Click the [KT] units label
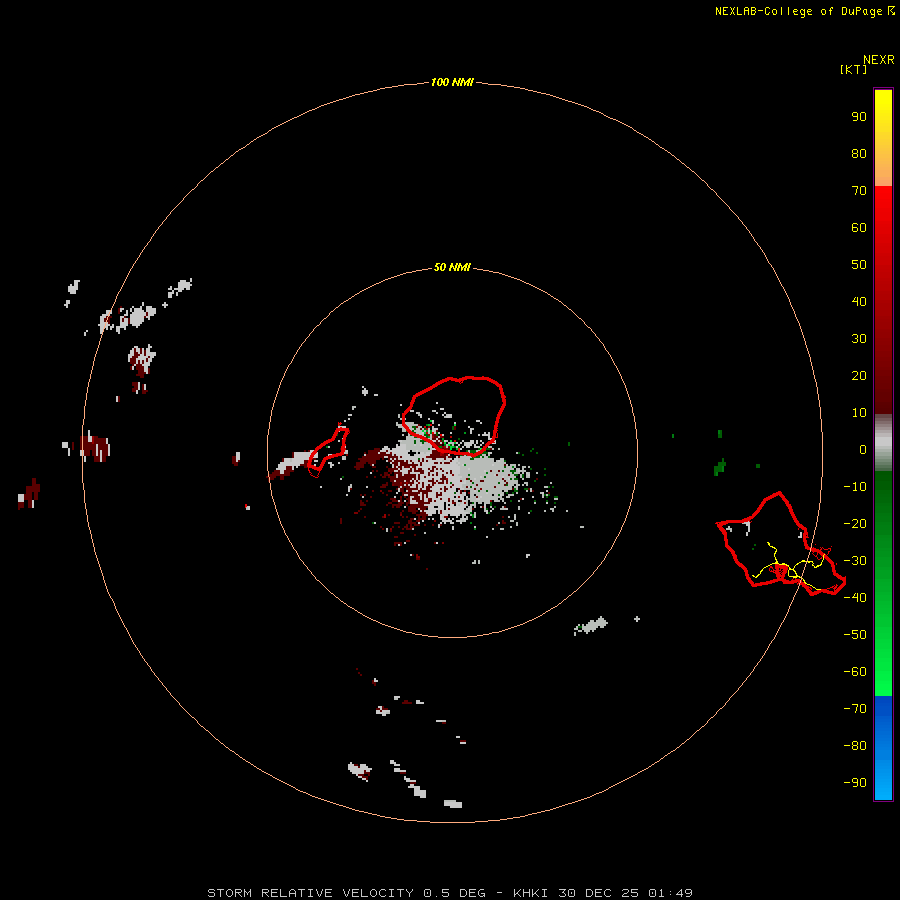 coord(854,69)
